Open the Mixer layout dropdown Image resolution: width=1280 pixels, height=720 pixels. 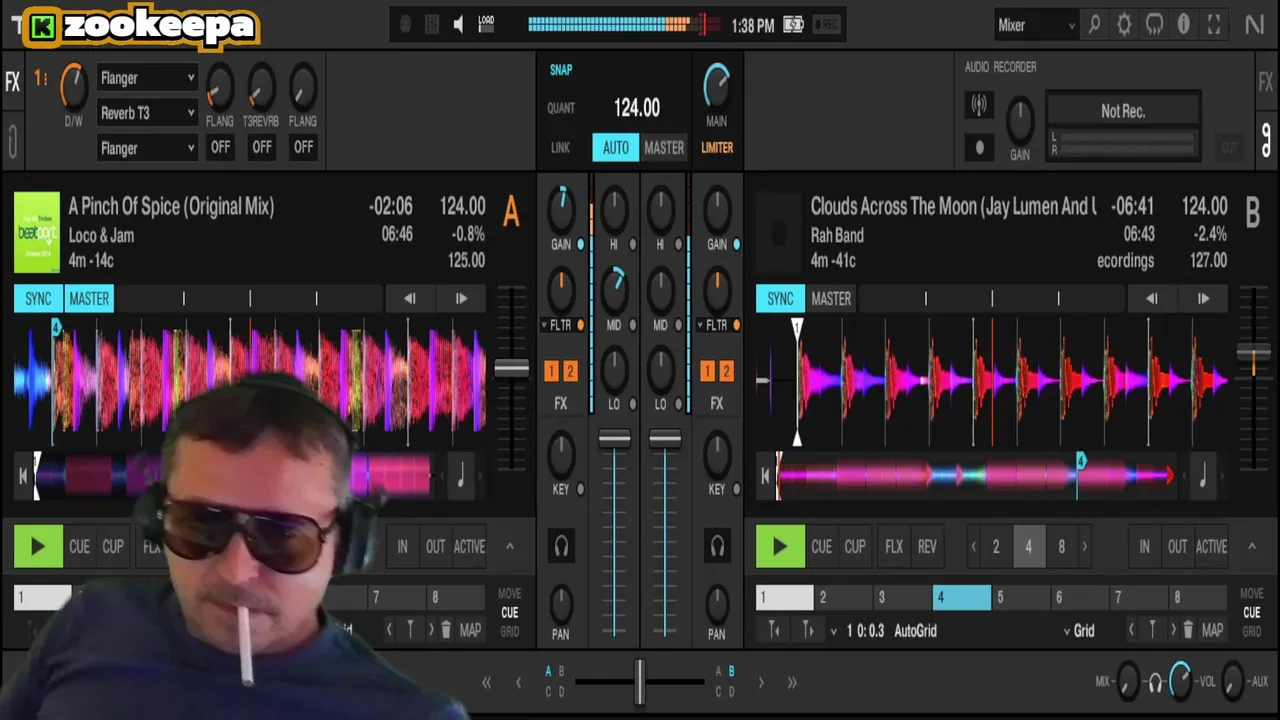[x=1036, y=25]
